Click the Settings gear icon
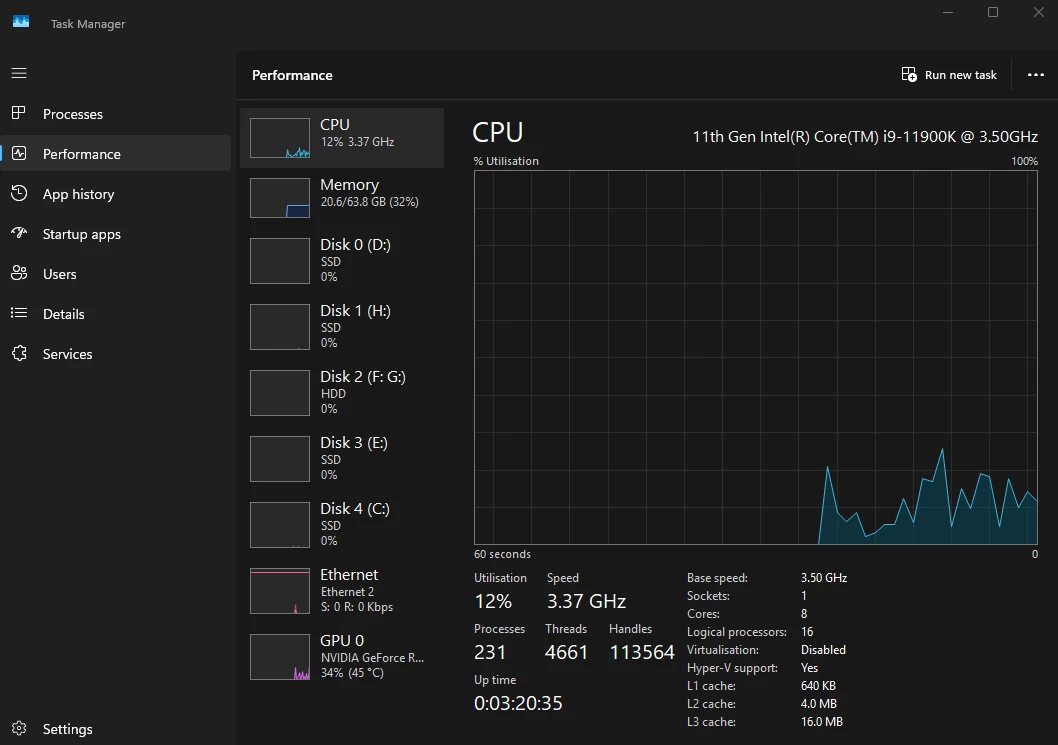The height and width of the screenshot is (745, 1058). (x=19, y=728)
